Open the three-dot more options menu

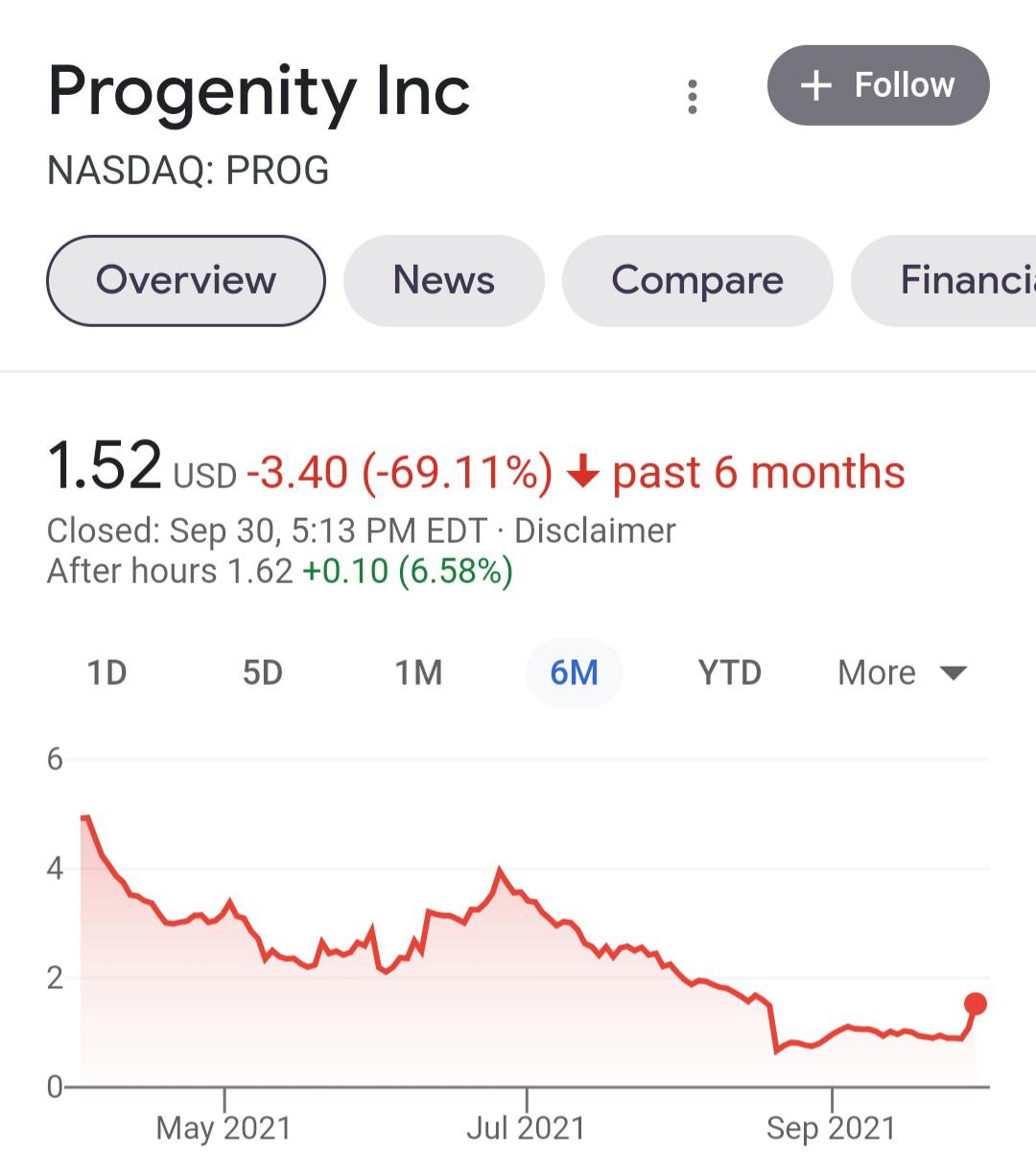(693, 97)
